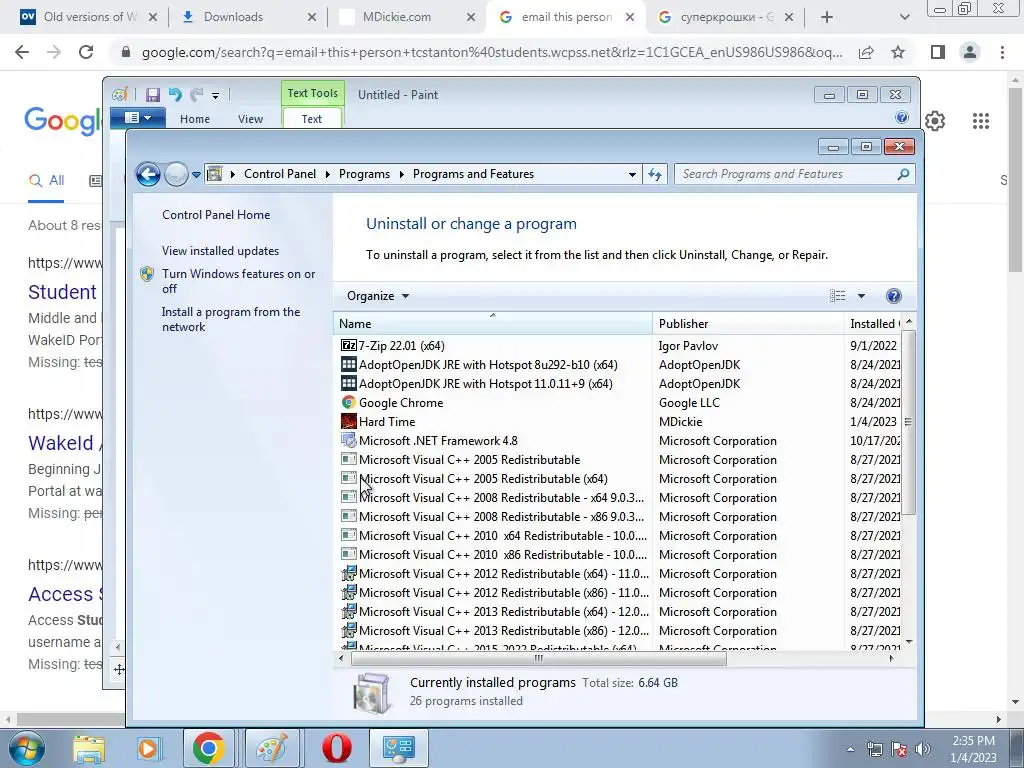This screenshot has width=1024, height=768.
Task: Click the Igor Pavlov publisher cell
Action: (688, 345)
